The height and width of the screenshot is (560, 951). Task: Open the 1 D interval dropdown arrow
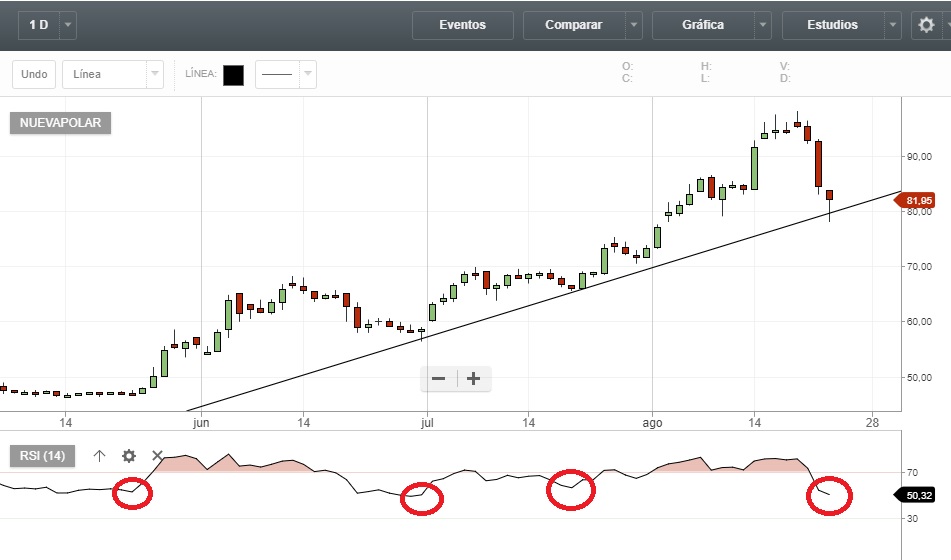(68, 25)
